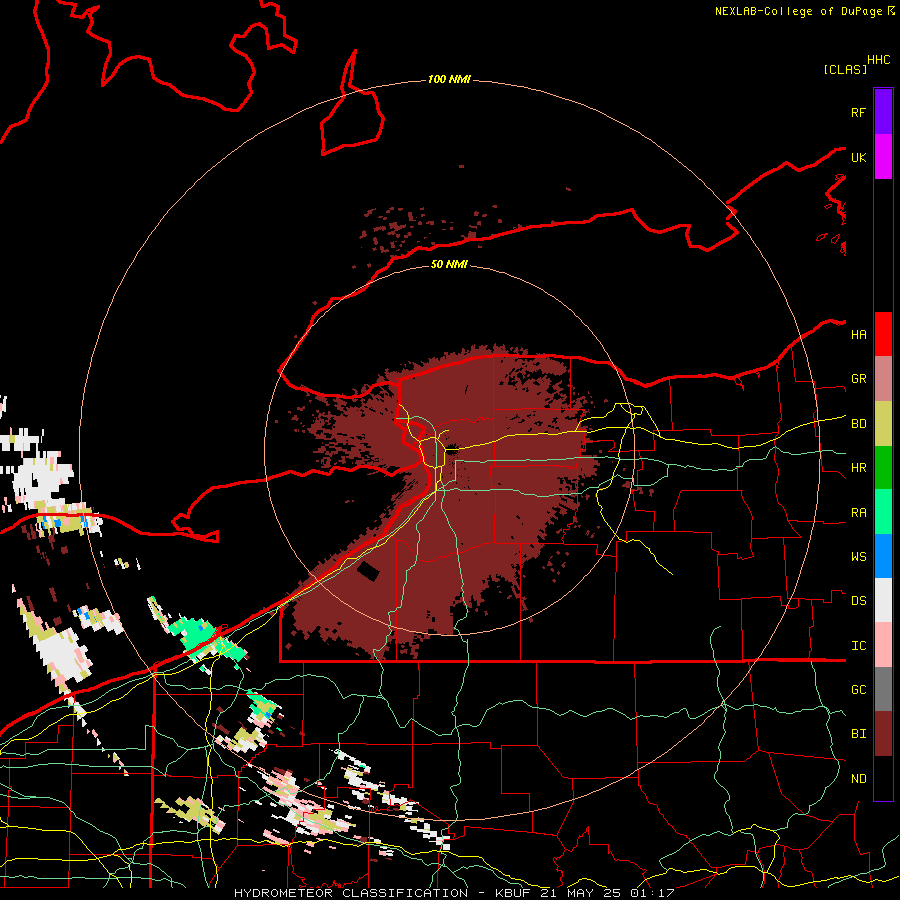Click the UK legend label
The height and width of the screenshot is (900, 900).
(x=858, y=157)
